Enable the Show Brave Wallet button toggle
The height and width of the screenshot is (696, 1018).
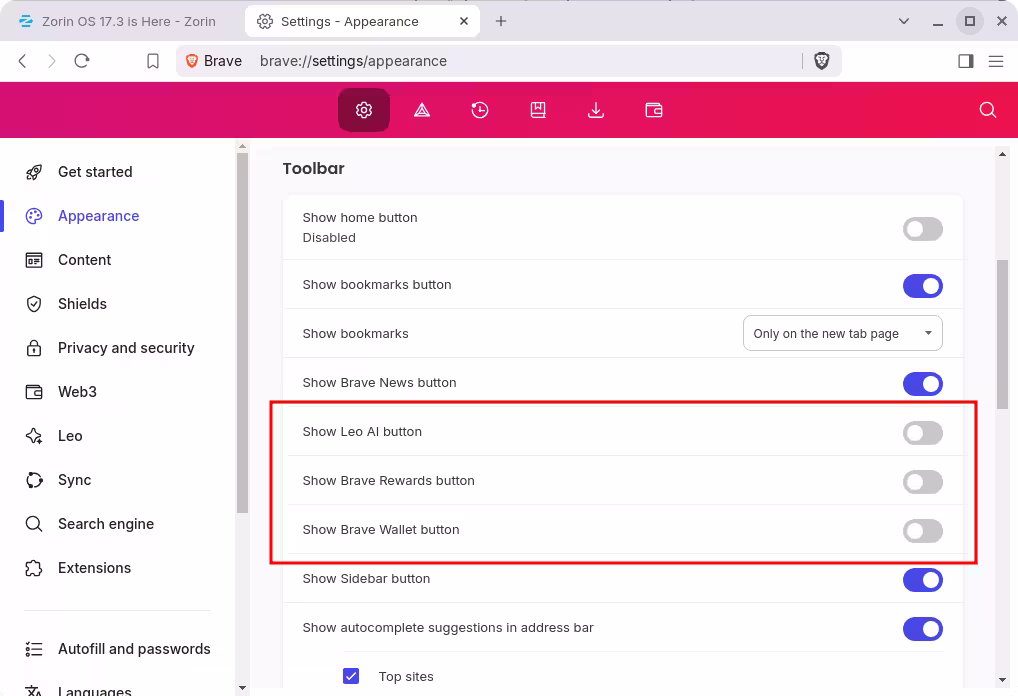923,531
